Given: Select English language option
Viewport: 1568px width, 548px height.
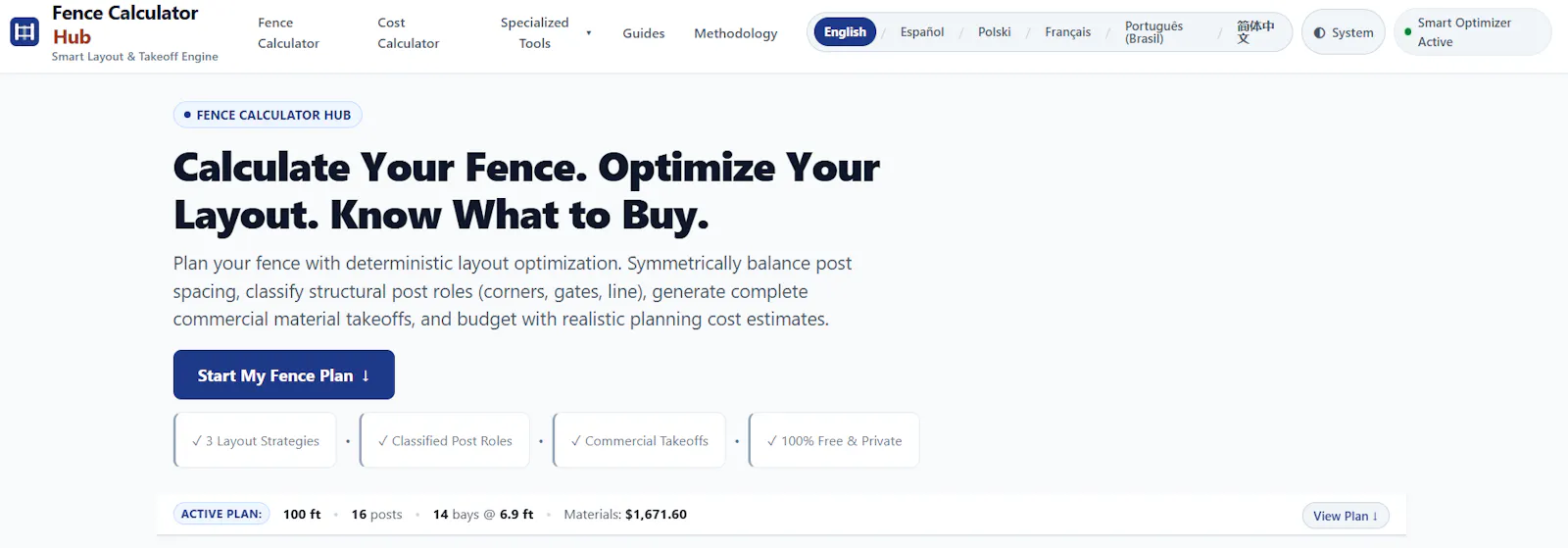Looking at the screenshot, I should [x=845, y=32].
